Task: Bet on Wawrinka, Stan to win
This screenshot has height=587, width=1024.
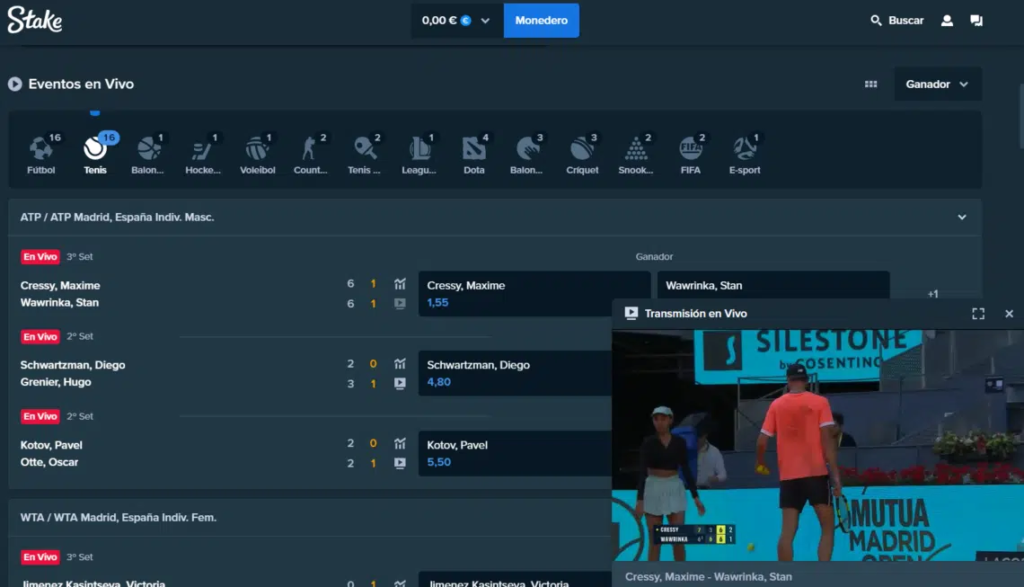Action: click(773, 285)
